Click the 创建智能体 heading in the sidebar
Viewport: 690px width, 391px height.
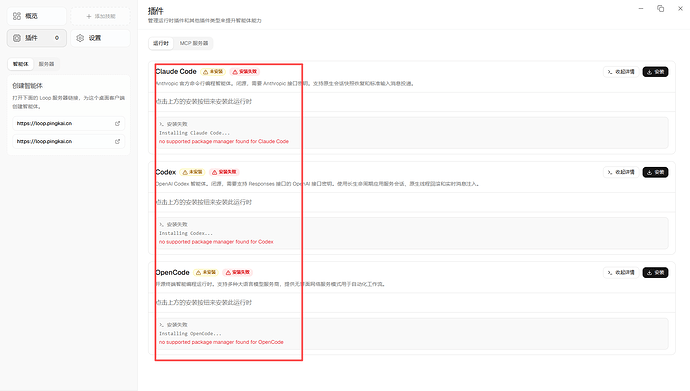(27, 86)
